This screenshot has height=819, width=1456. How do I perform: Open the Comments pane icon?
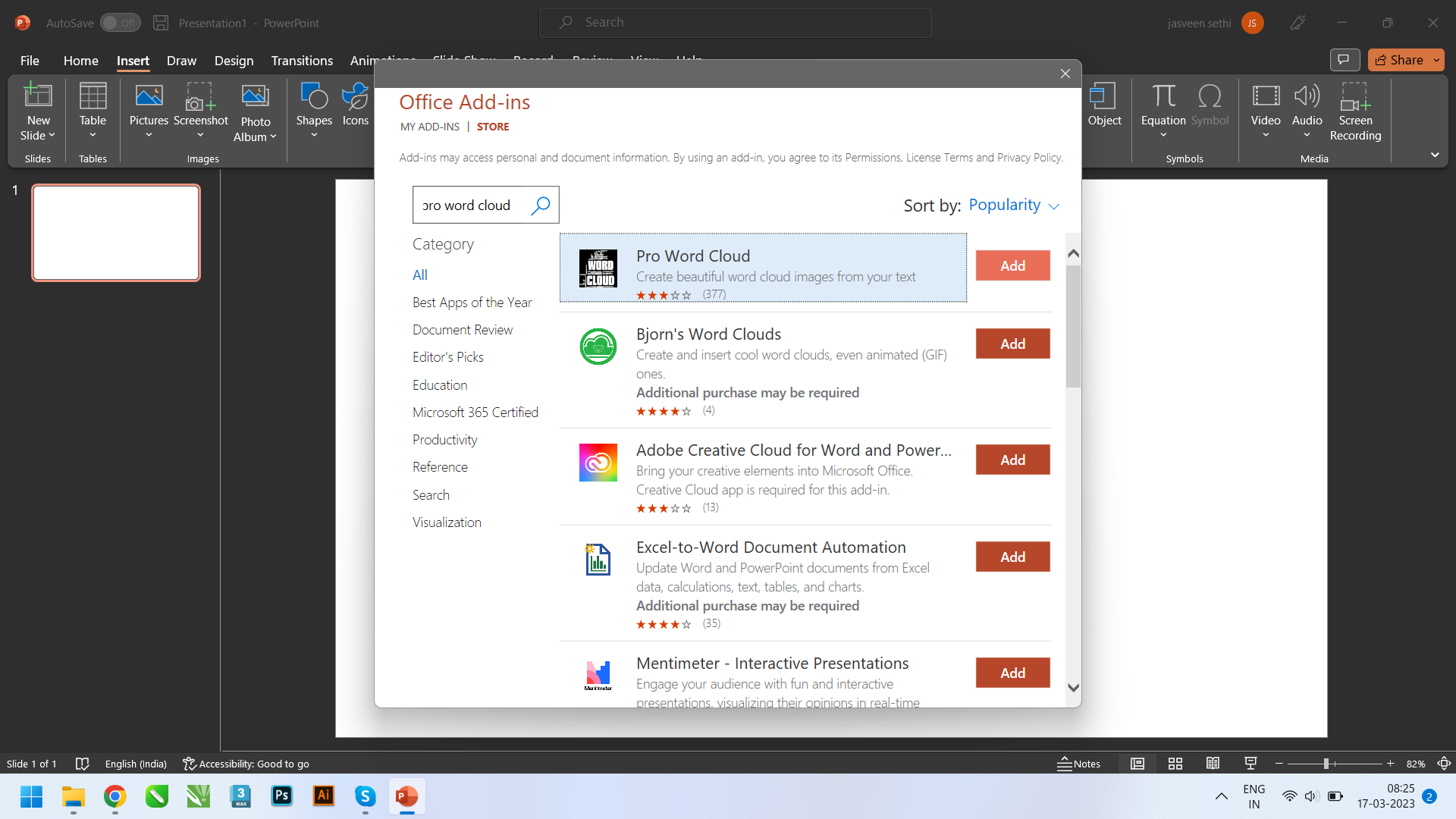coord(1344,60)
